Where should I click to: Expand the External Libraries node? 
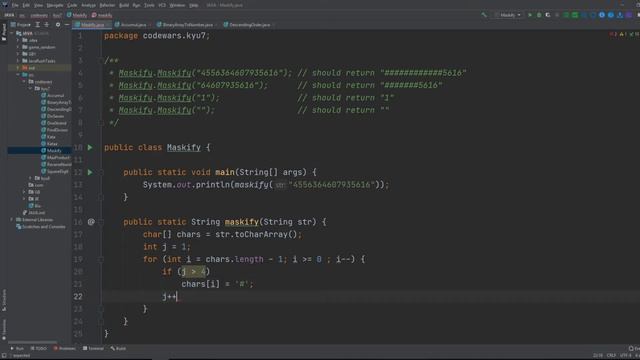12,220
